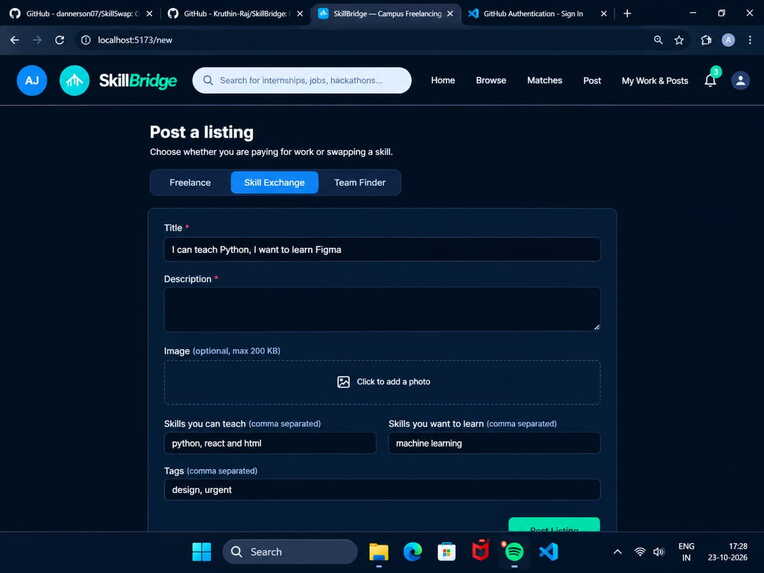Open Chrome three-dot menu
The height and width of the screenshot is (573, 764).
pyautogui.click(x=750, y=40)
